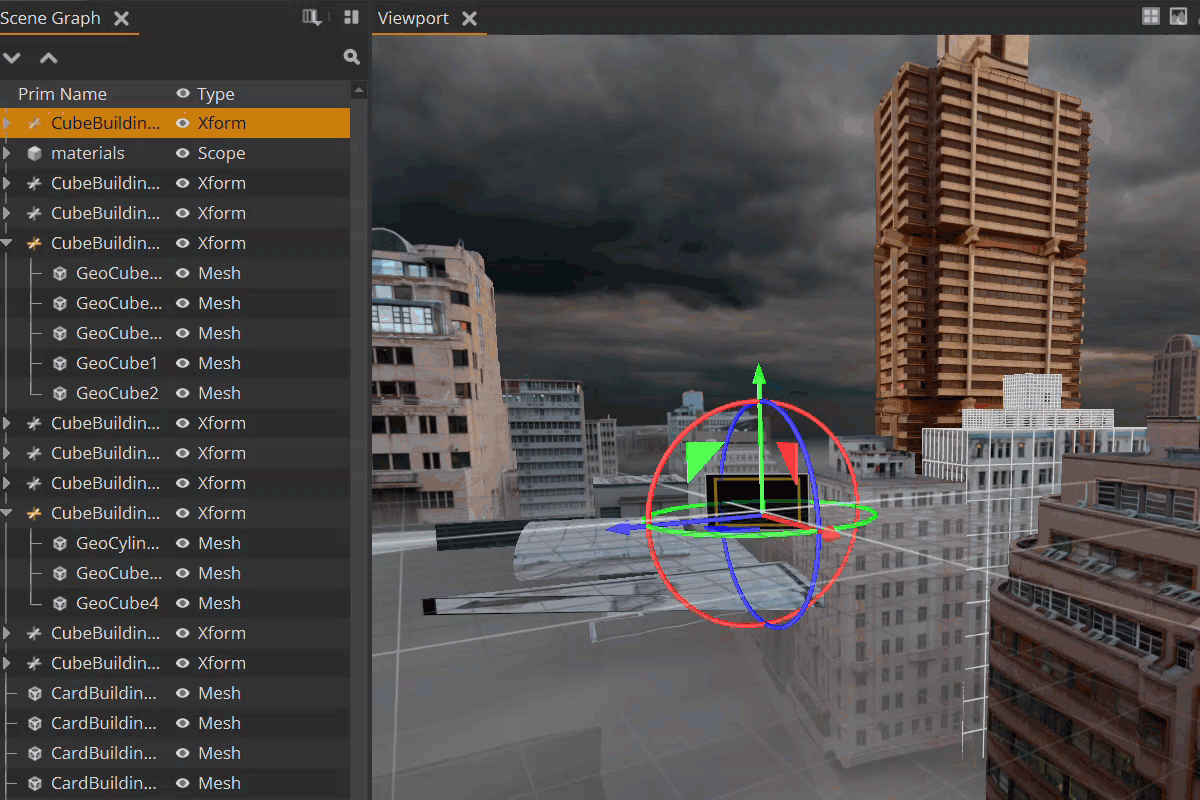Toggle the eye icon in the Type column header
This screenshot has height=800, width=1200.
tap(181, 93)
